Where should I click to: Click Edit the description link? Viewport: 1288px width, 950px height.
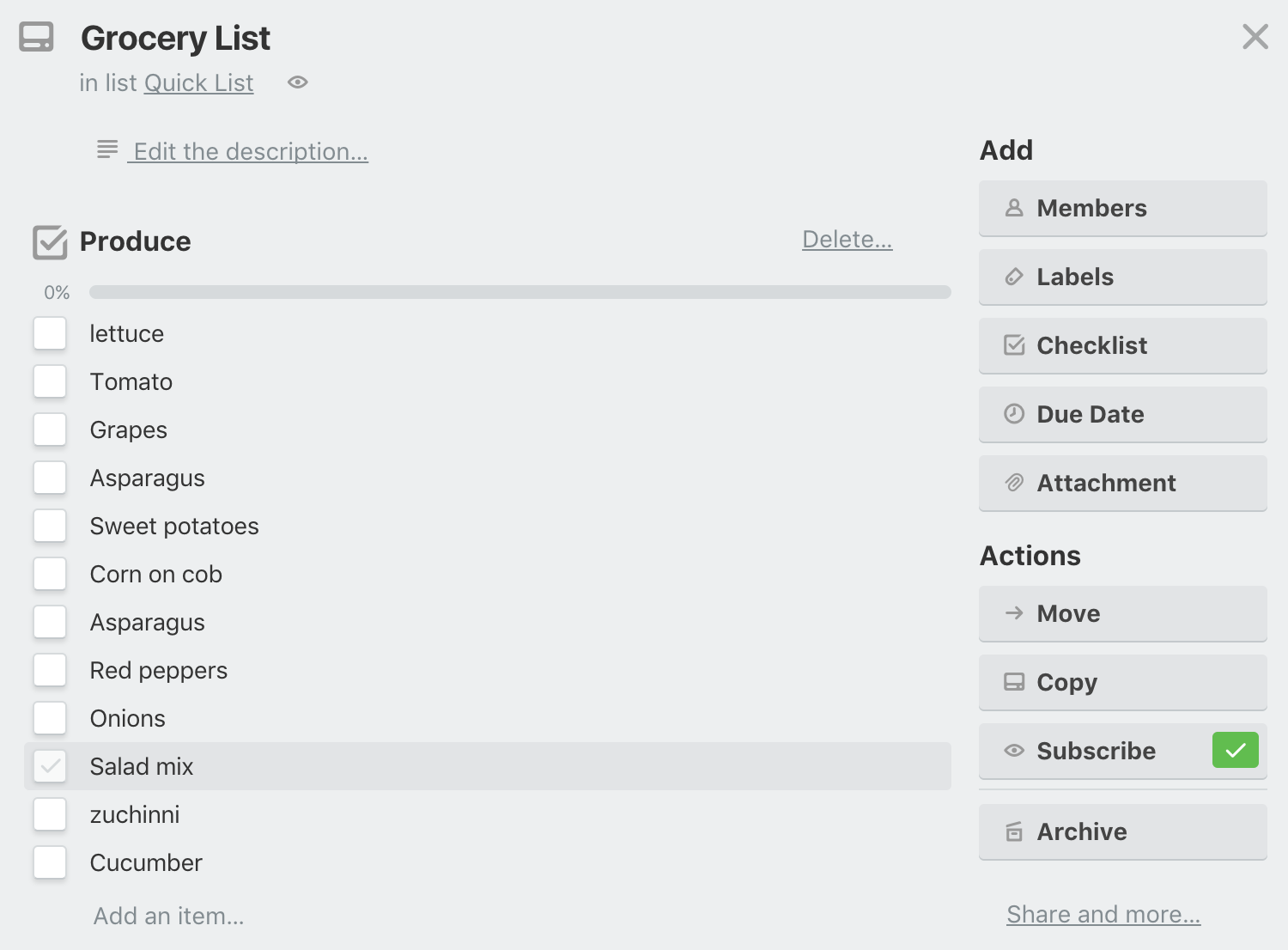248,152
